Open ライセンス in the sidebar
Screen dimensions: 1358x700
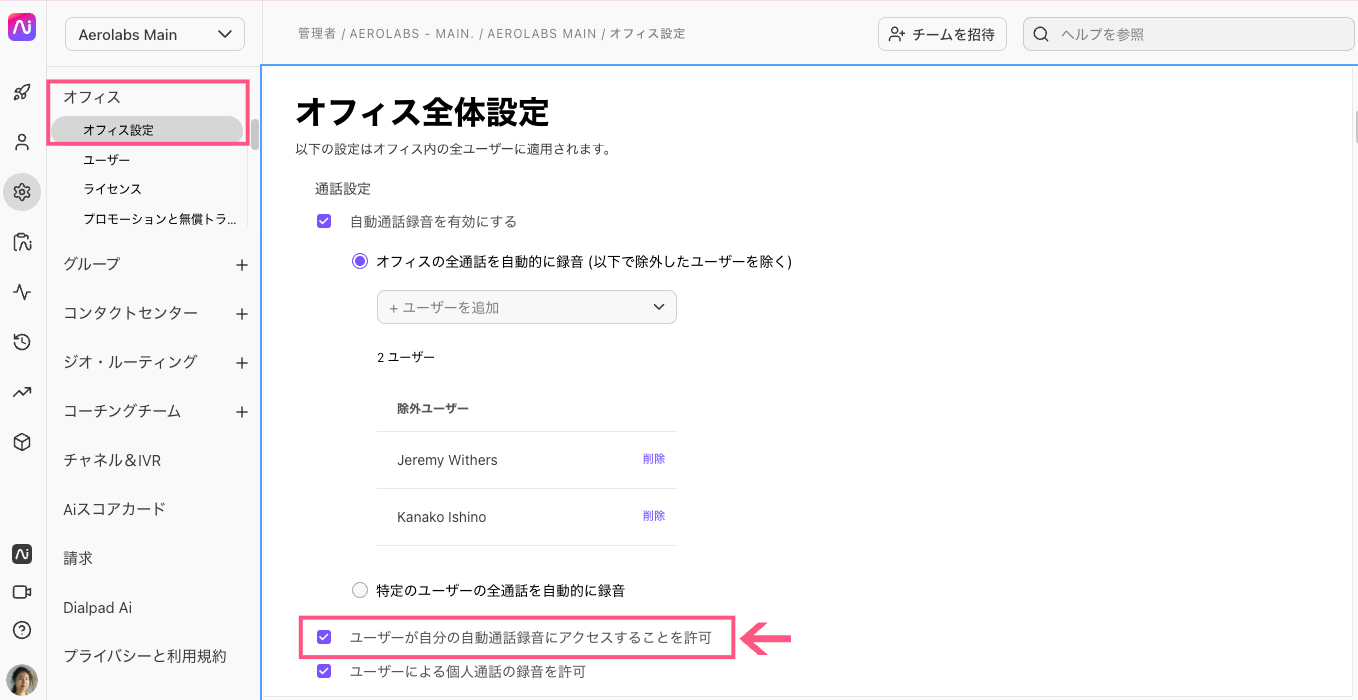point(112,189)
